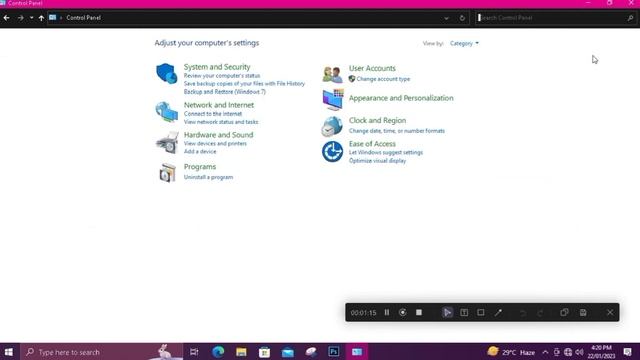
Task: Open View network status and tasks
Action: click(221, 122)
